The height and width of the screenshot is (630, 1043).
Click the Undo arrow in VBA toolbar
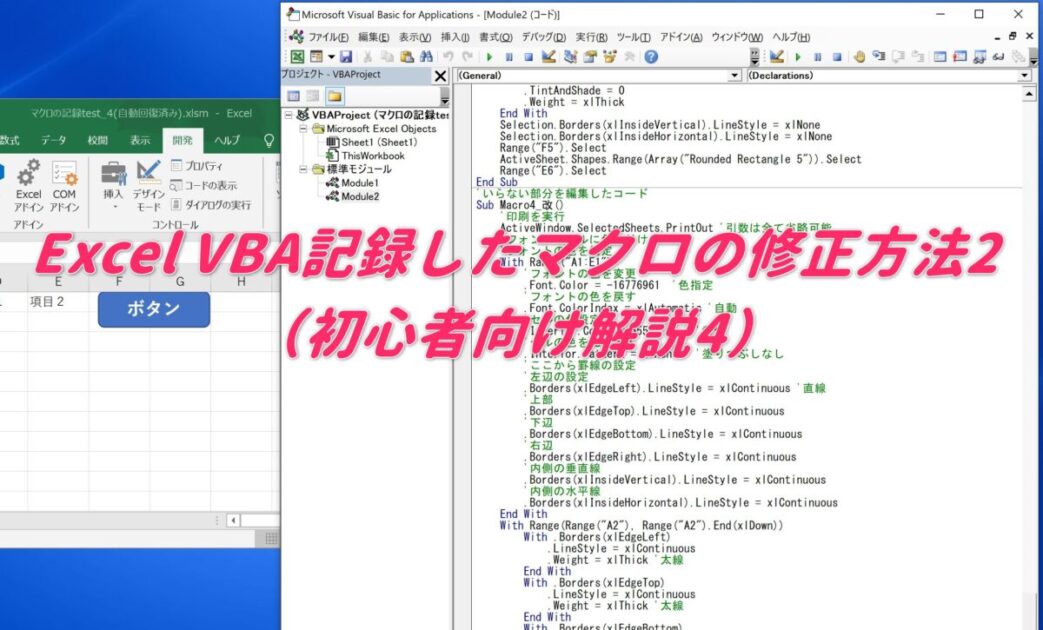tap(449, 57)
